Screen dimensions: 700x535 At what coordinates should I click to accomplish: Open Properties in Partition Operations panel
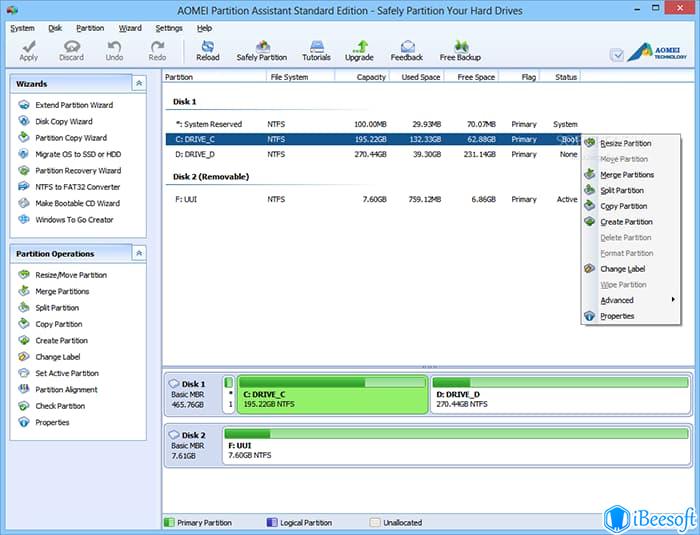[44, 422]
